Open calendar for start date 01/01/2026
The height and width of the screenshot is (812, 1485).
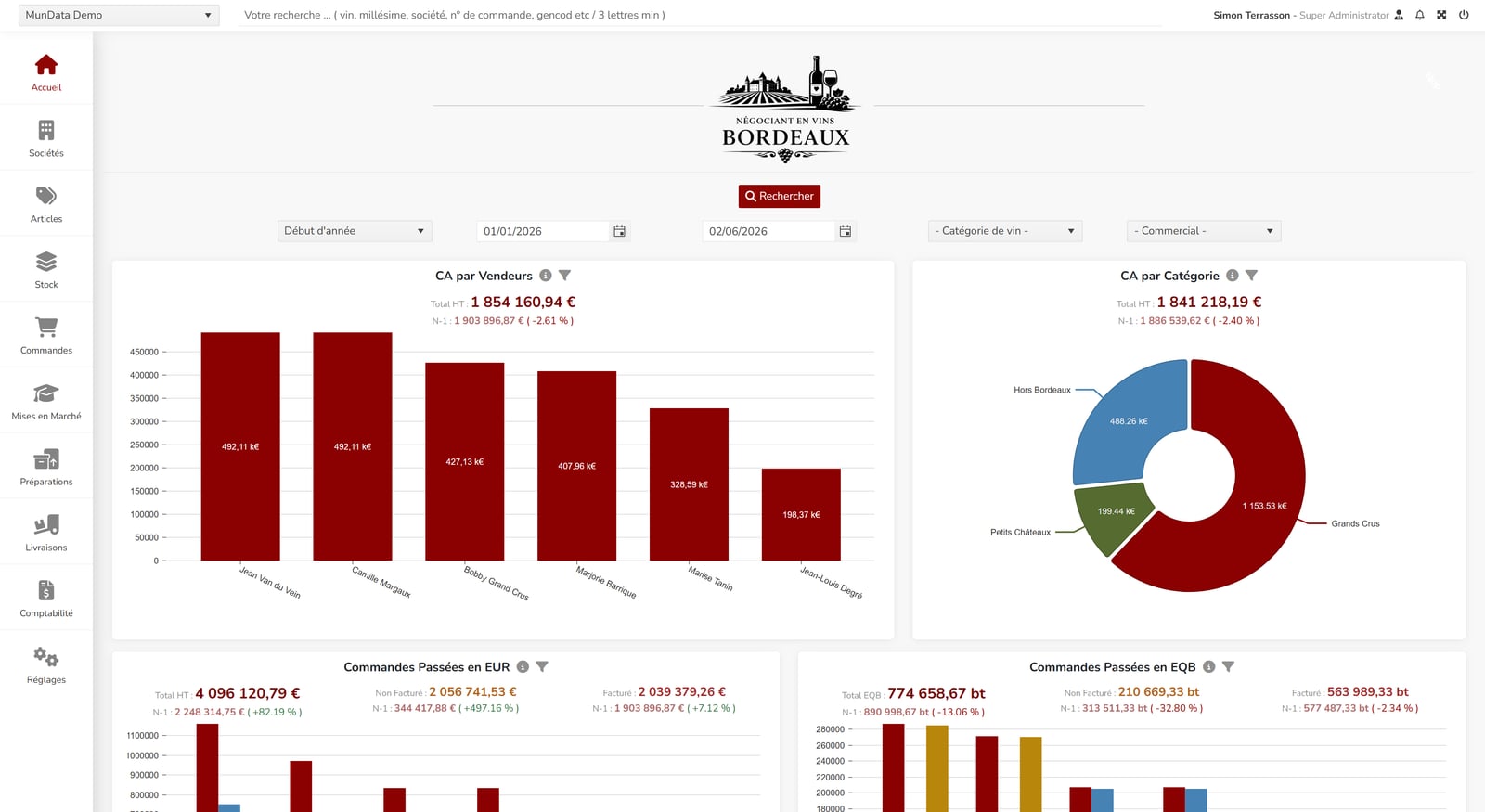point(619,231)
